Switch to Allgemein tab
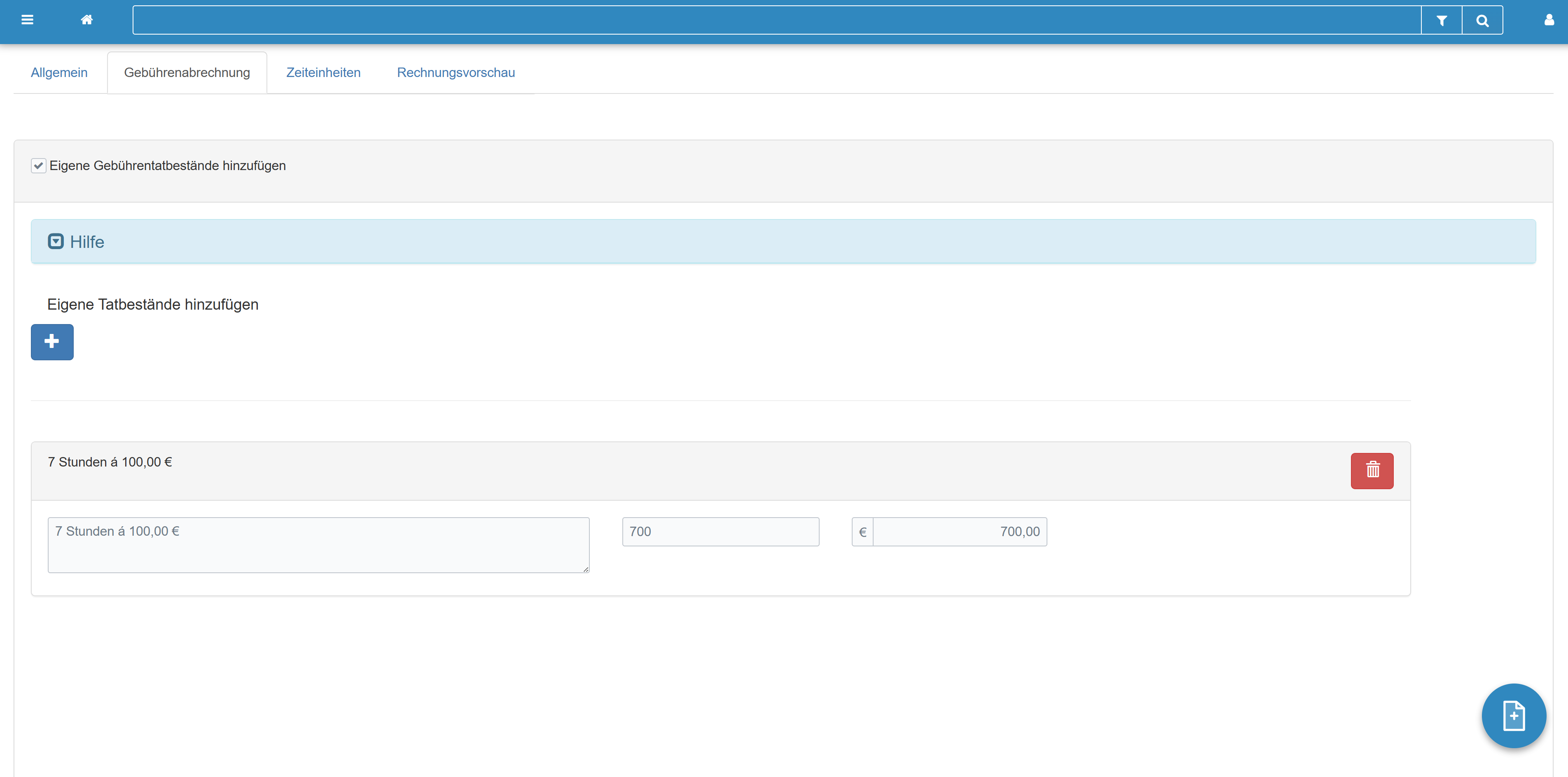The height and width of the screenshot is (777, 1568). 59,73
